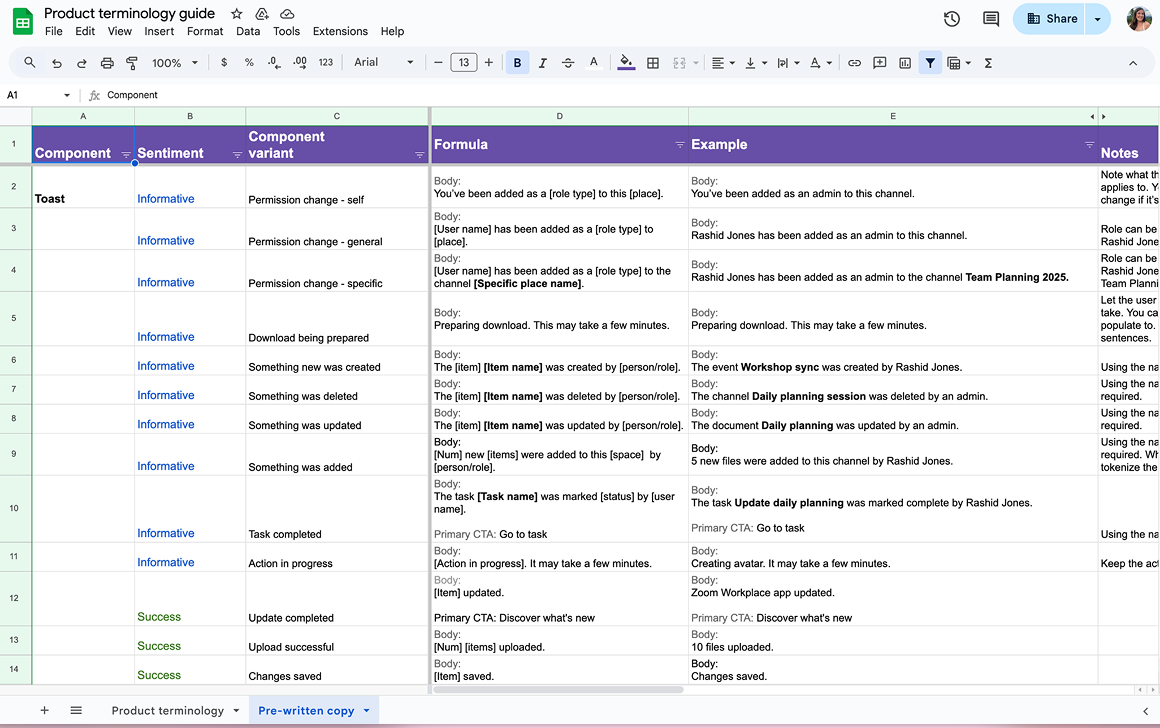Open the fill color picker
The height and width of the screenshot is (728, 1160).
627,62
